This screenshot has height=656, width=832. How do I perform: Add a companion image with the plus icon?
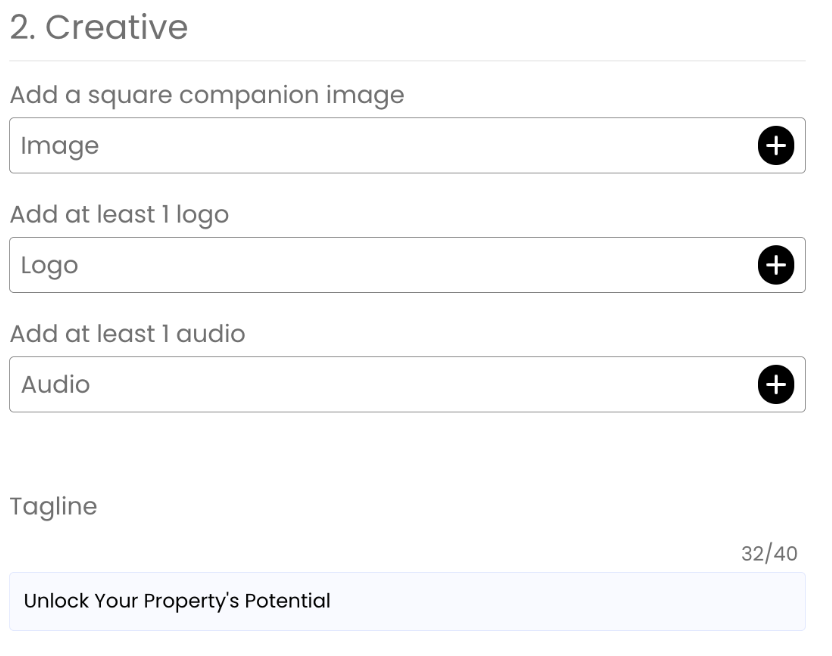(x=775, y=145)
